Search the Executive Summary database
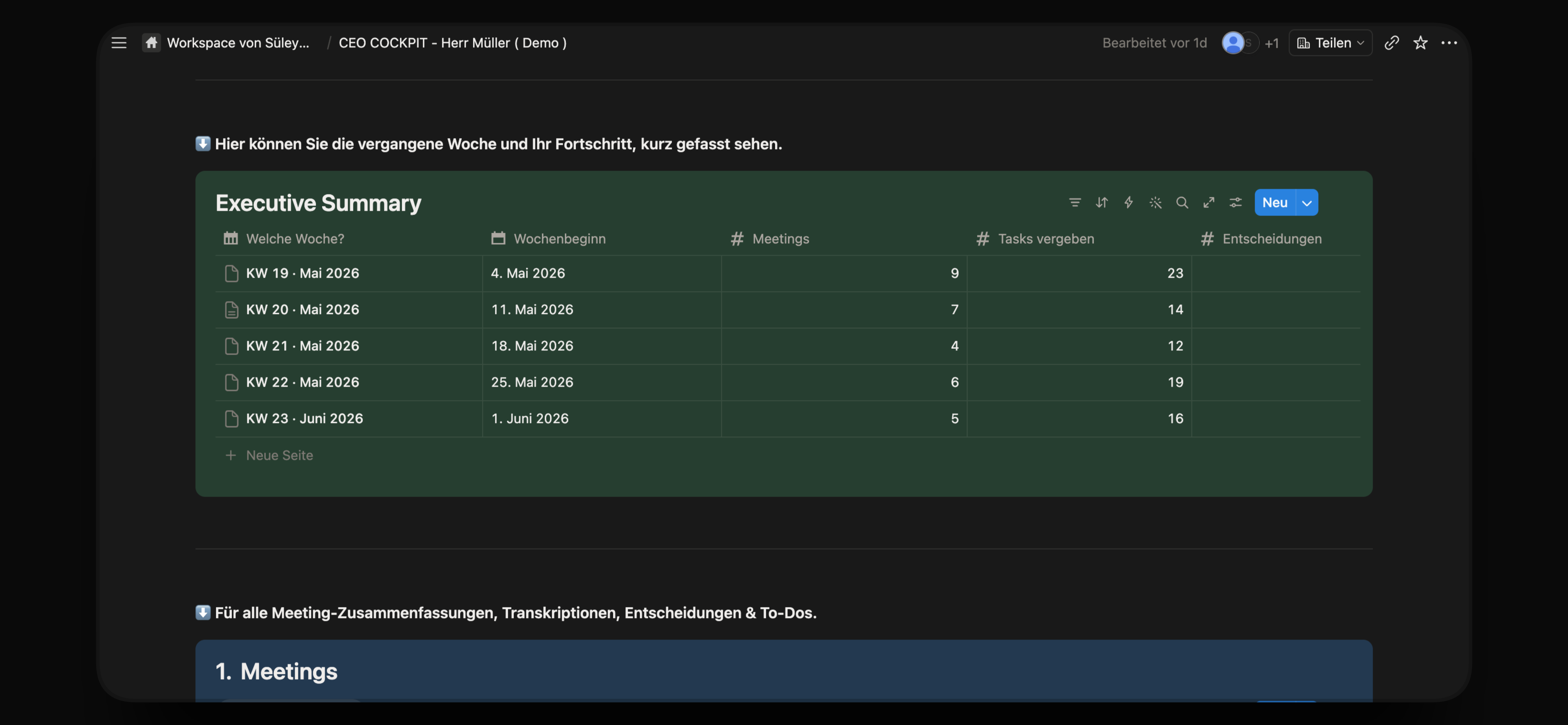 (x=1182, y=203)
